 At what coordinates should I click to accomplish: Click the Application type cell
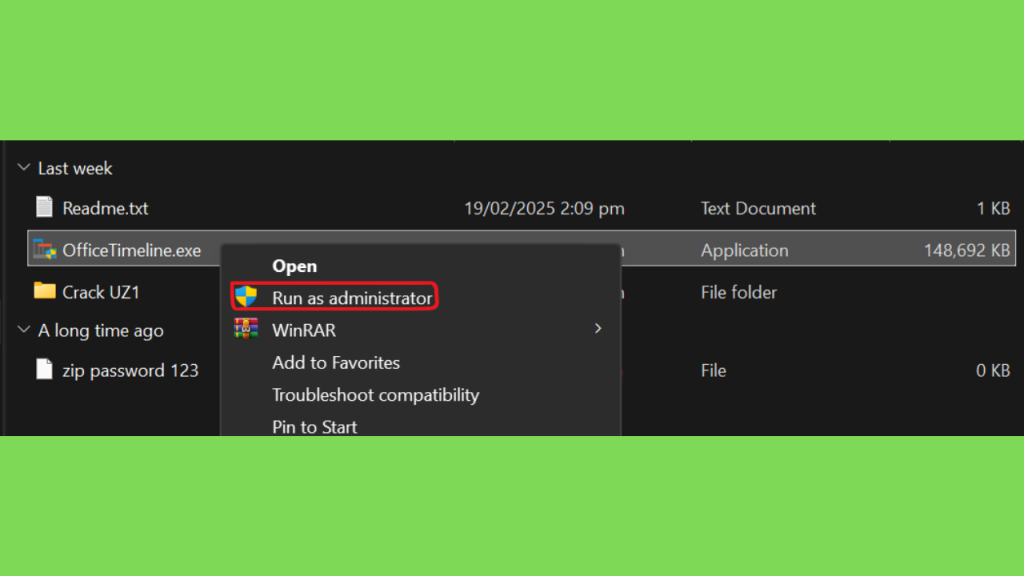pos(744,250)
